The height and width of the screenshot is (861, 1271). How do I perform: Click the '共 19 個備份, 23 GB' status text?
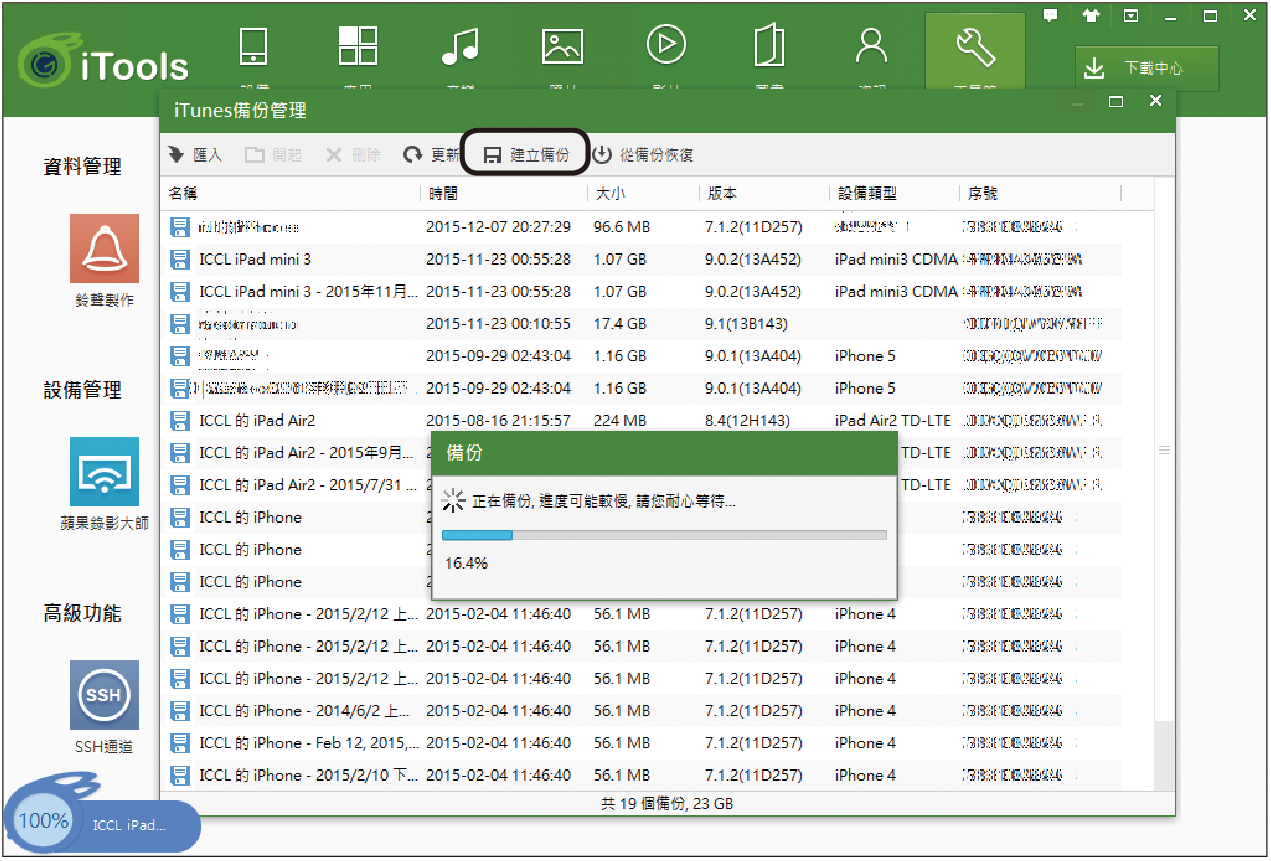[666, 804]
